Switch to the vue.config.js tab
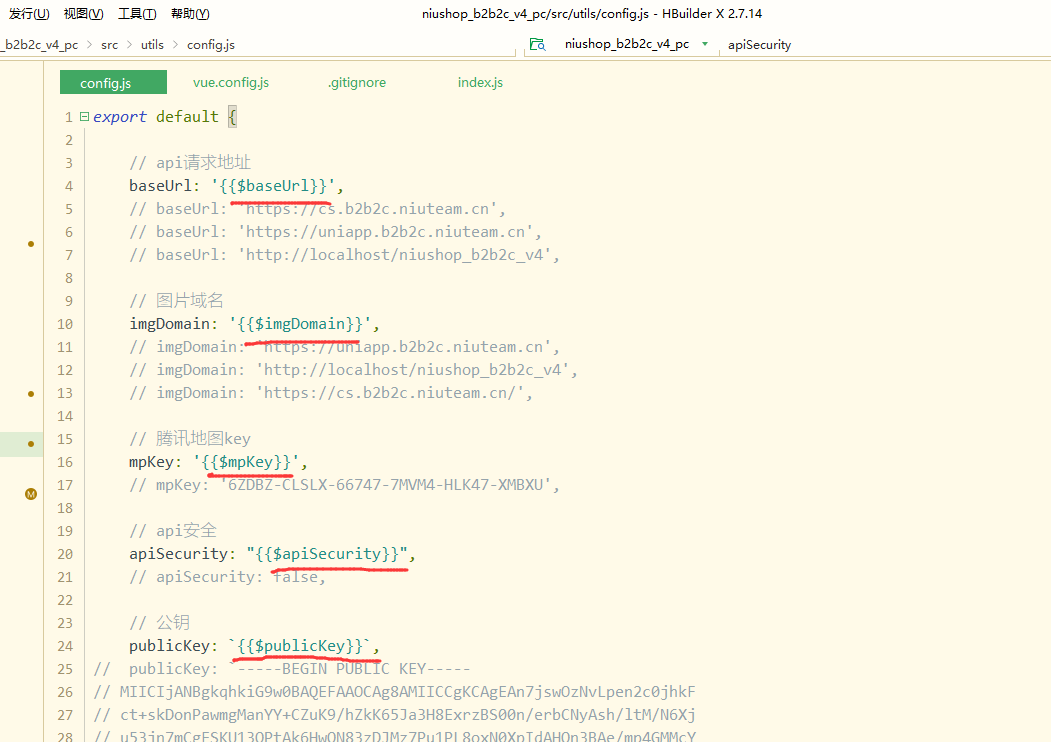This screenshot has width=1051, height=742. click(231, 82)
